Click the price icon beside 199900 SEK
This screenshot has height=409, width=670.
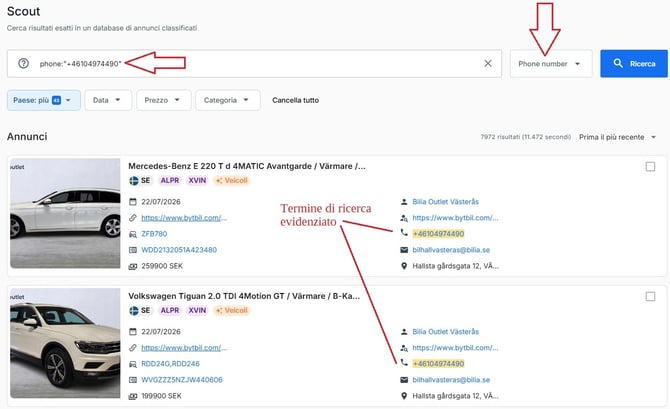click(x=133, y=396)
